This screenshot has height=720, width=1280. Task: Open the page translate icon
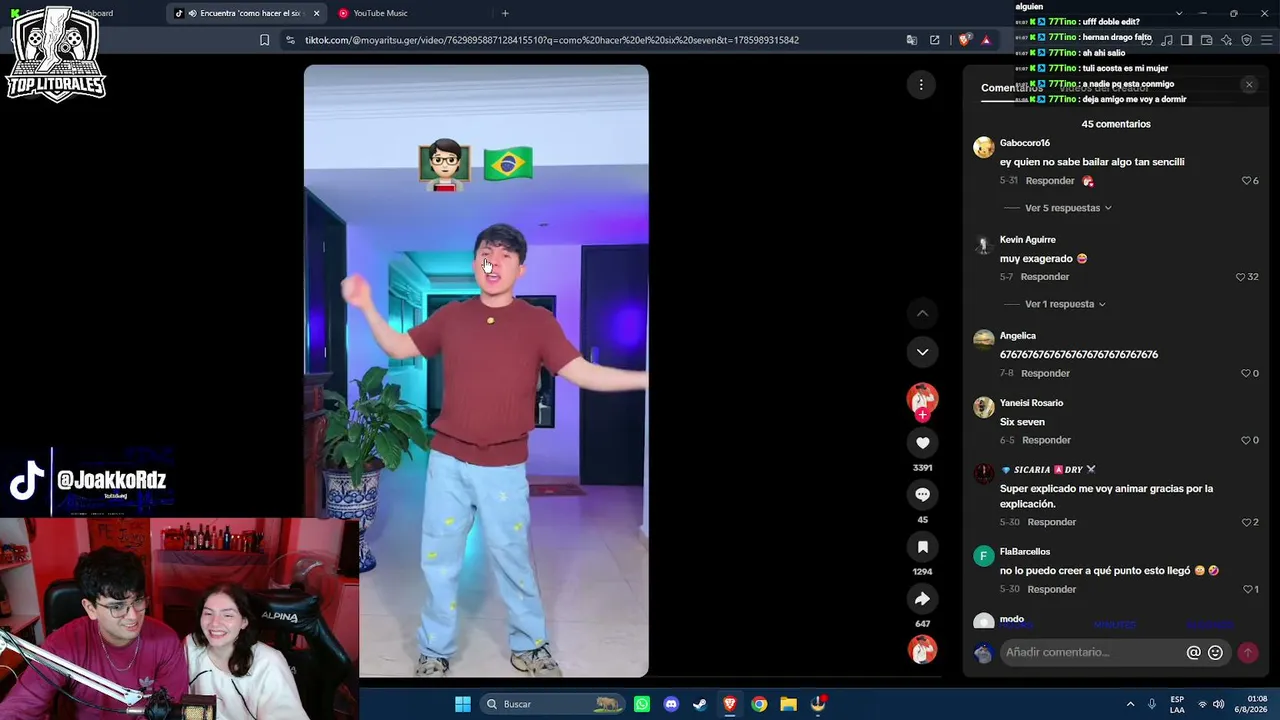coord(911,40)
